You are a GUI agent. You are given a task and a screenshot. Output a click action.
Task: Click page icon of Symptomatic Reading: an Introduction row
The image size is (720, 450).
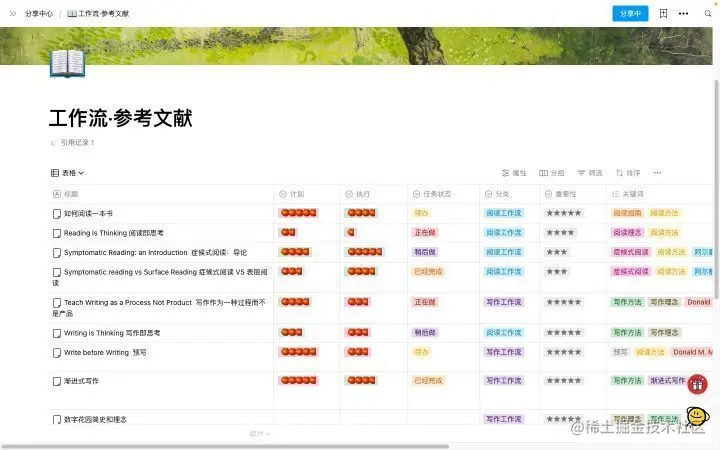56,253
